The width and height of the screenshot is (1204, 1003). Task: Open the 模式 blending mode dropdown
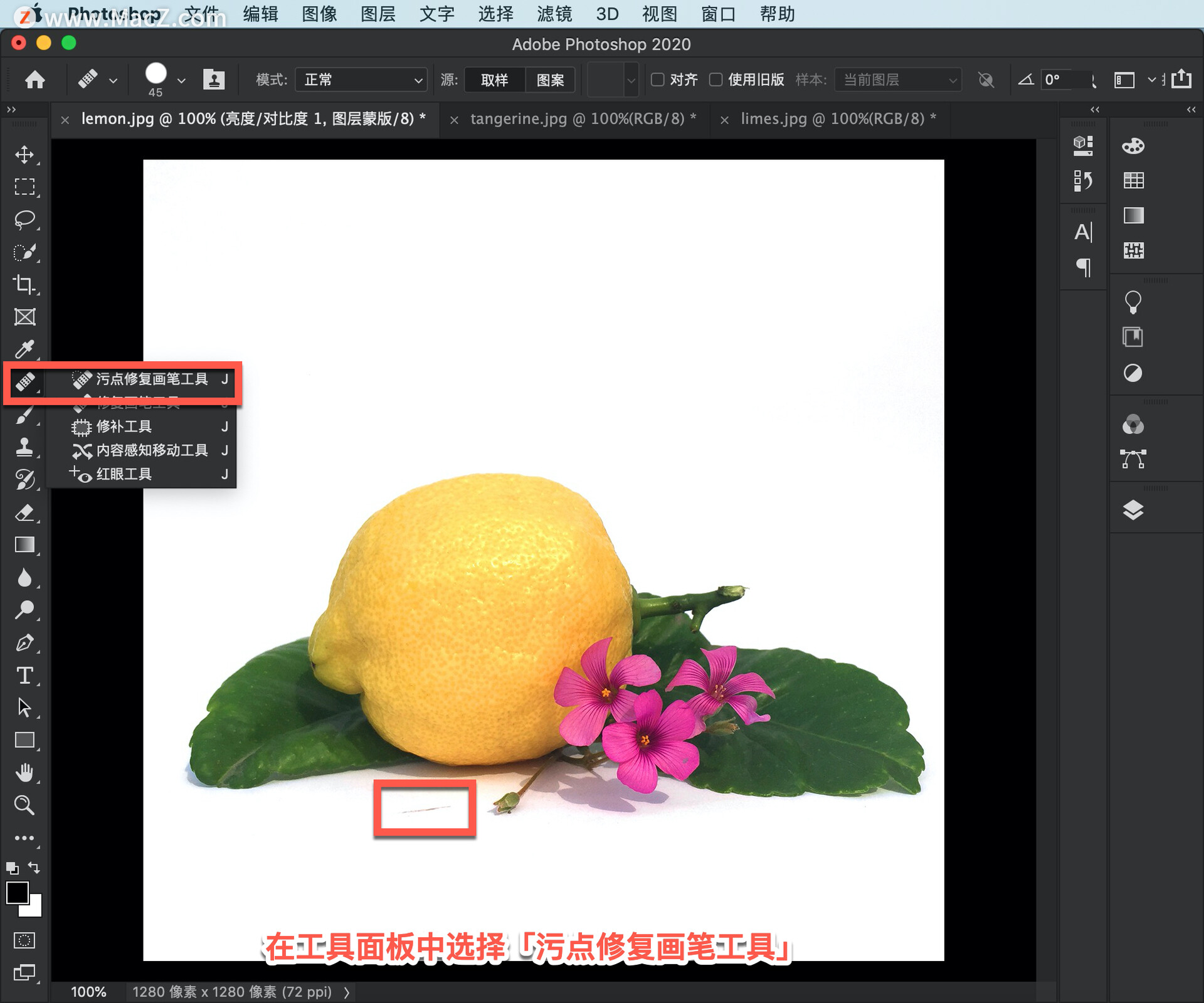[361, 80]
